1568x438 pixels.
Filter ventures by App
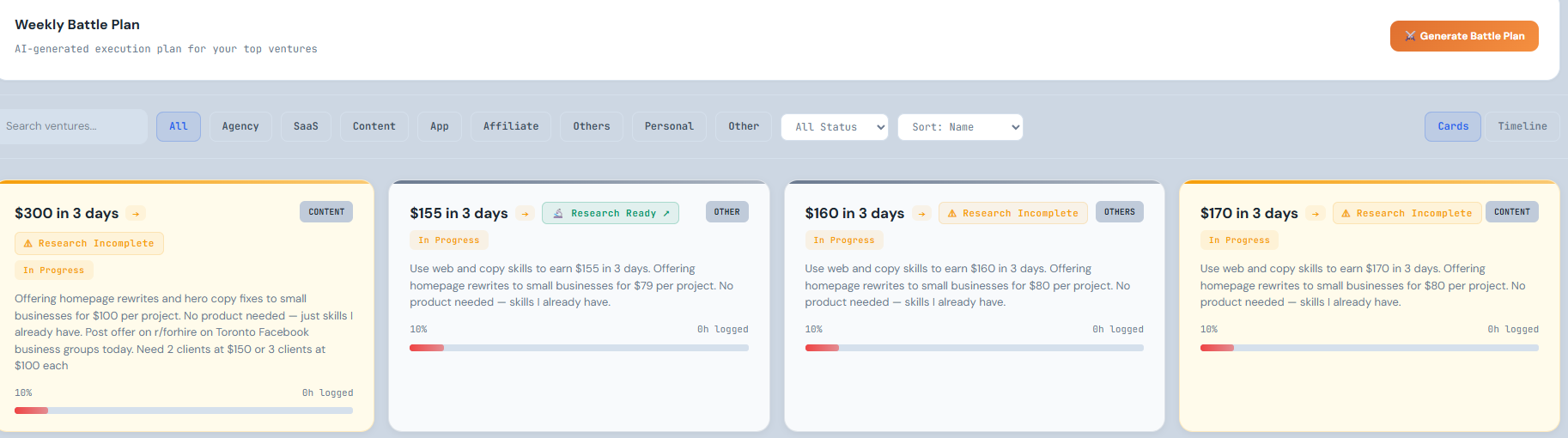(x=440, y=126)
